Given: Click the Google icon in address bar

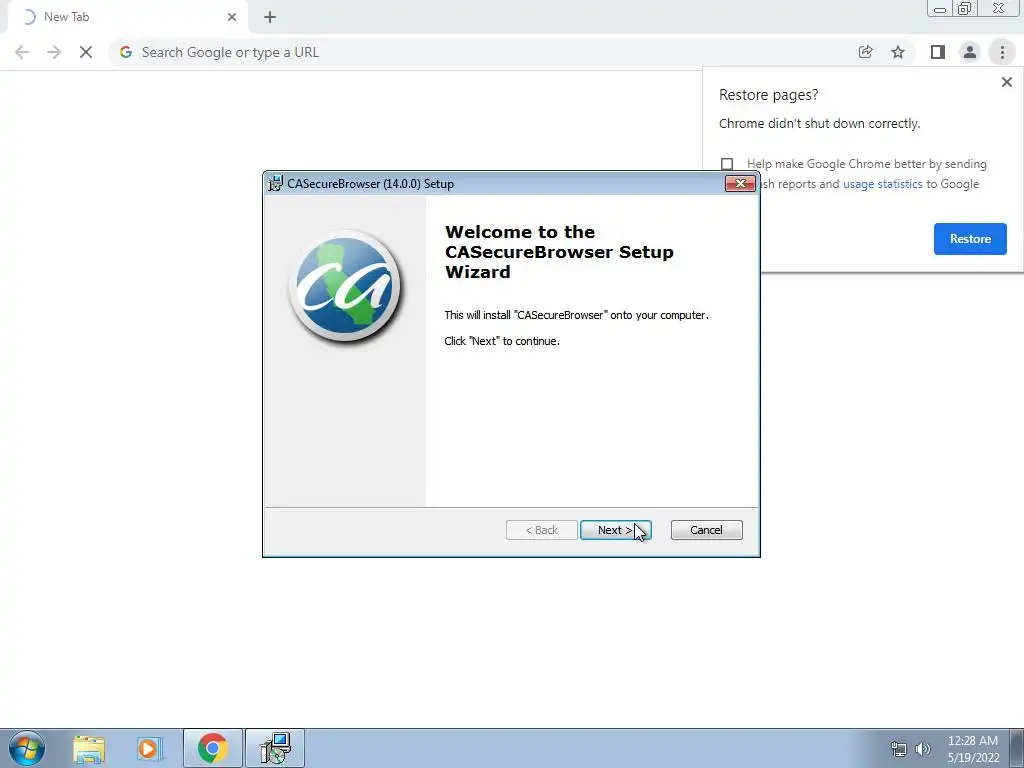Looking at the screenshot, I should 126,52.
